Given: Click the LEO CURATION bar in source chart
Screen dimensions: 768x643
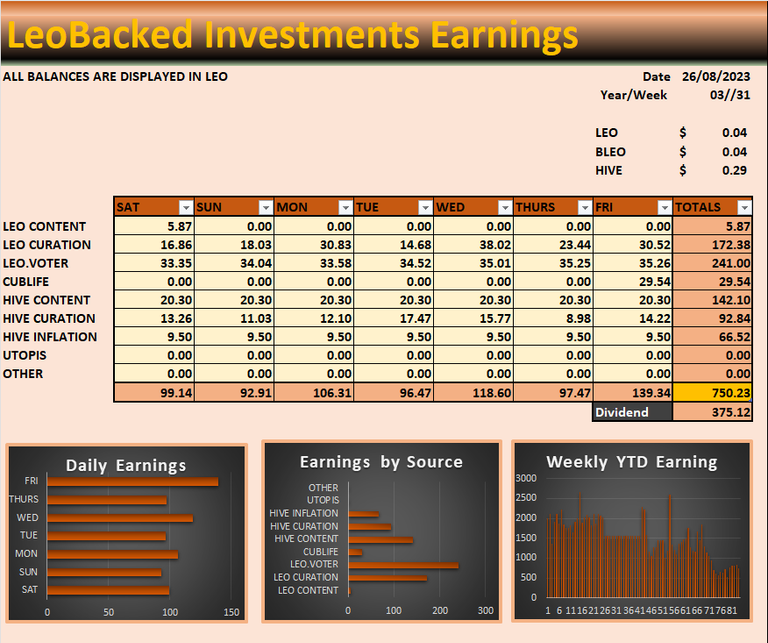Looking at the screenshot, I should [x=388, y=578].
